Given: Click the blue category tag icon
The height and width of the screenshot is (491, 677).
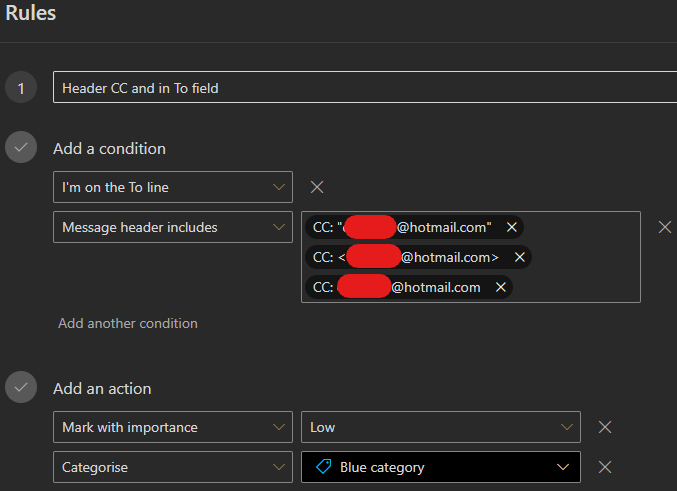Looking at the screenshot, I should [x=324, y=467].
